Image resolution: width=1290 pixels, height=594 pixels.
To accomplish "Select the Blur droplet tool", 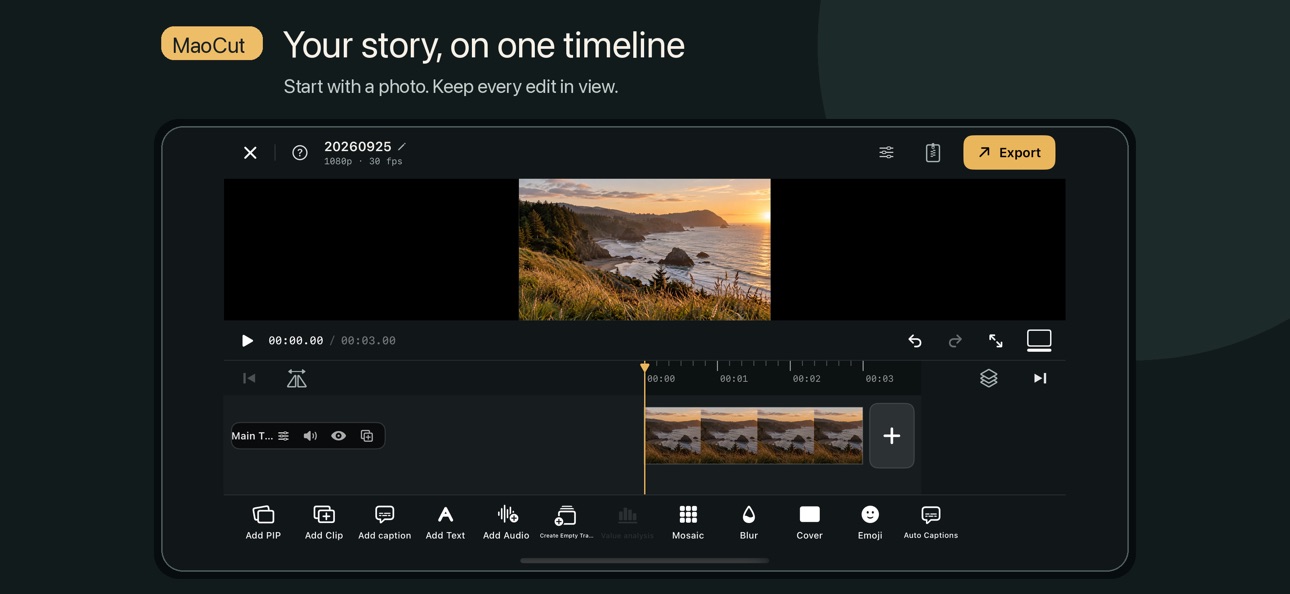I will pyautogui.click(x=749, y=522).
